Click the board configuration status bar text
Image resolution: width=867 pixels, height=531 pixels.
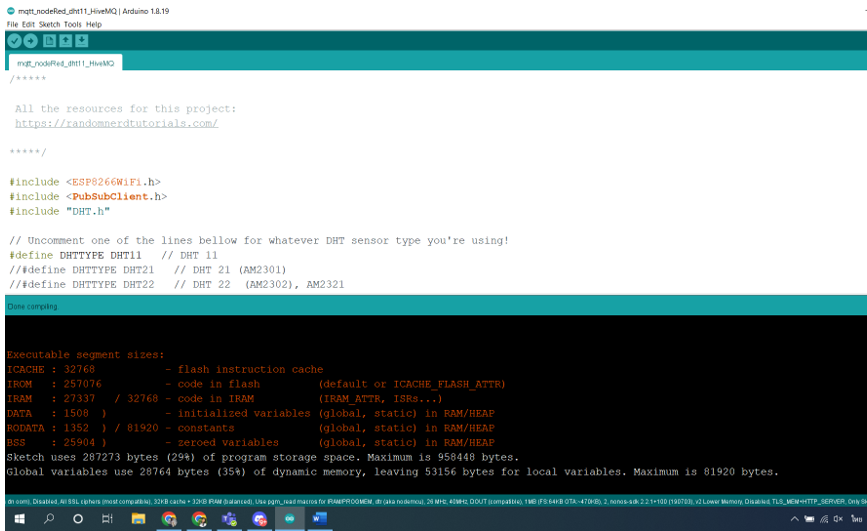point(436,502)
